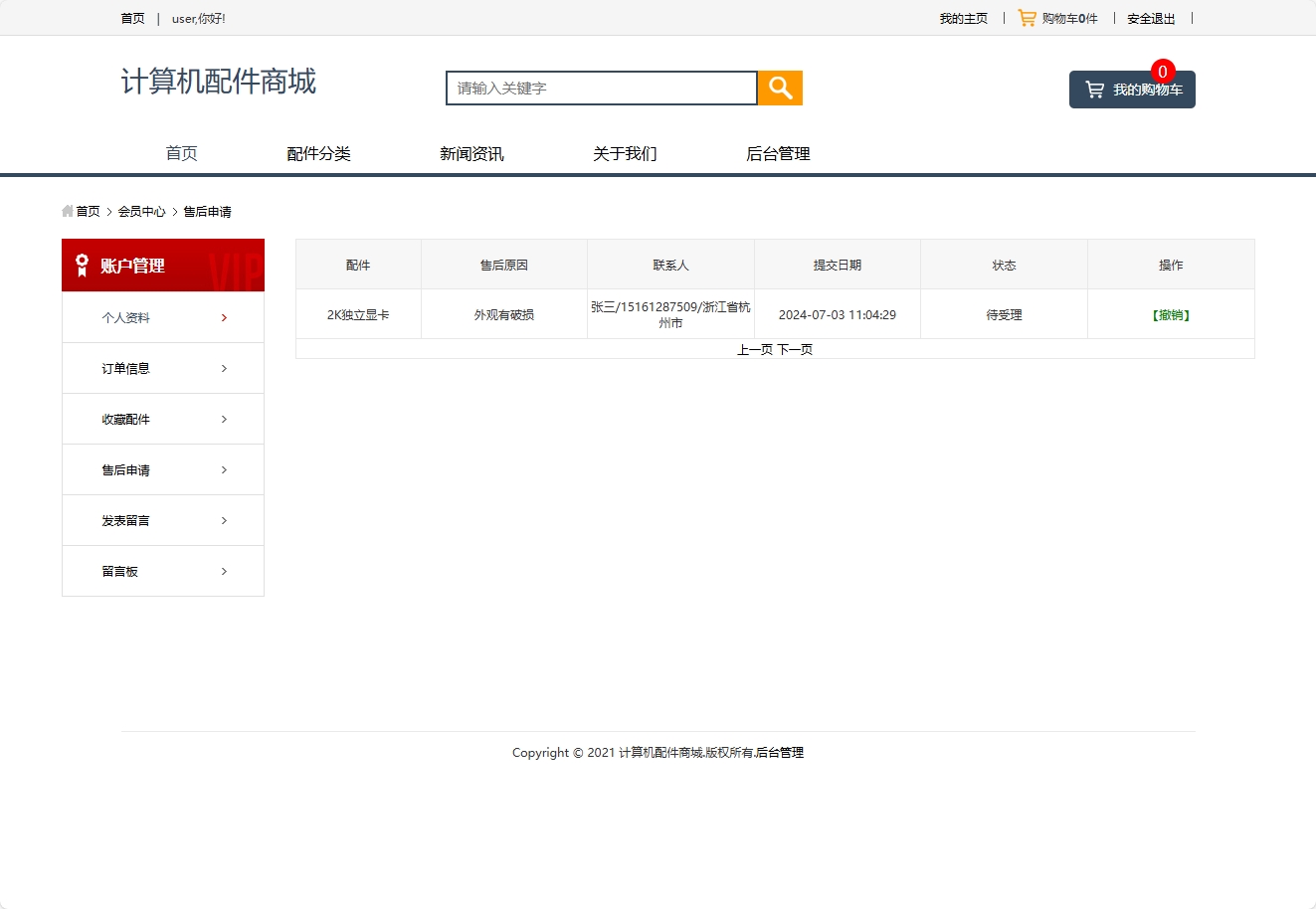Click the orange magnifier search icon
The height and width of the screenshot is (909, 1316).
tap(779, 88)
